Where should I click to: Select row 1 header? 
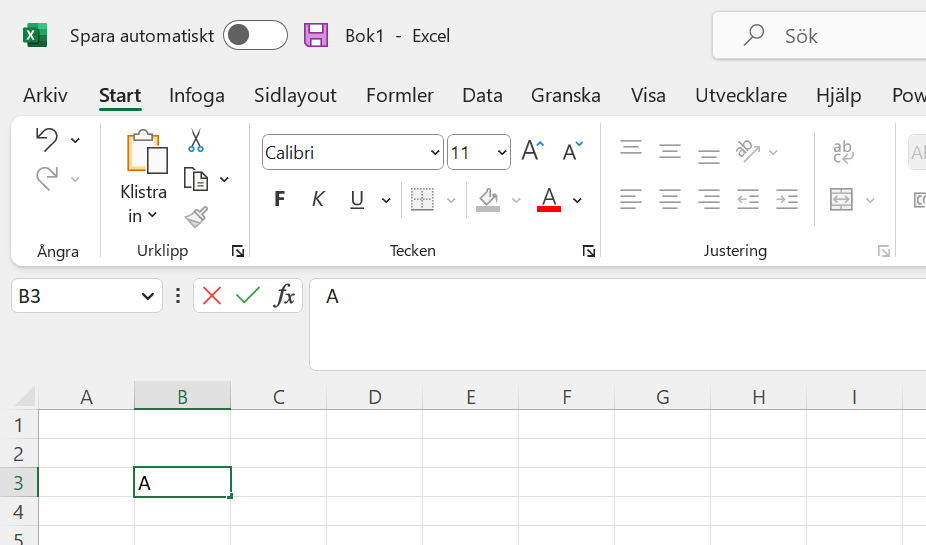click(x=19, y=425)
